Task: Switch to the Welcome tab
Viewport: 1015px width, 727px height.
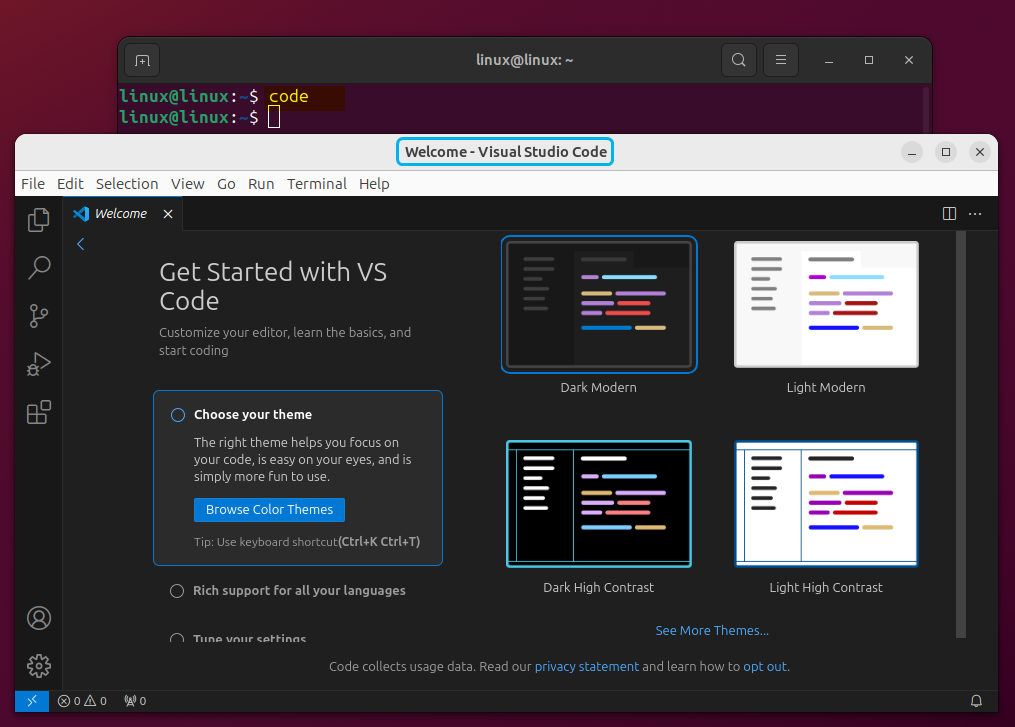Action: tap(118, 213)
